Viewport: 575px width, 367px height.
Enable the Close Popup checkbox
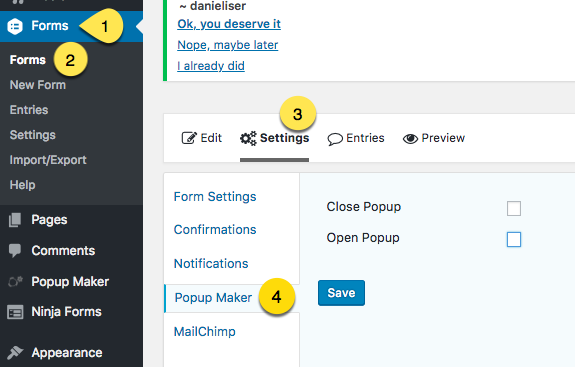tap(514, 209)
